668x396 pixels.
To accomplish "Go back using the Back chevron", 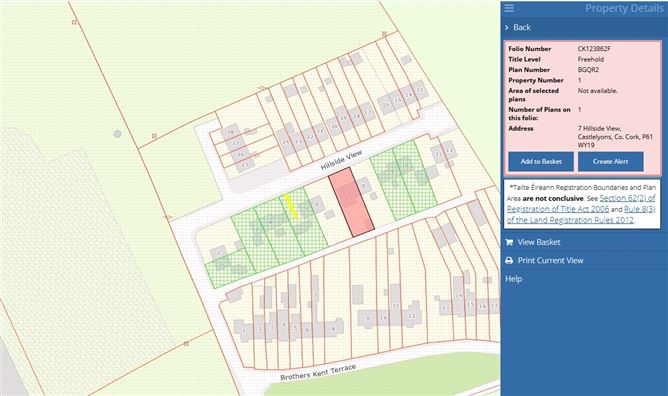I will point(507,27).
